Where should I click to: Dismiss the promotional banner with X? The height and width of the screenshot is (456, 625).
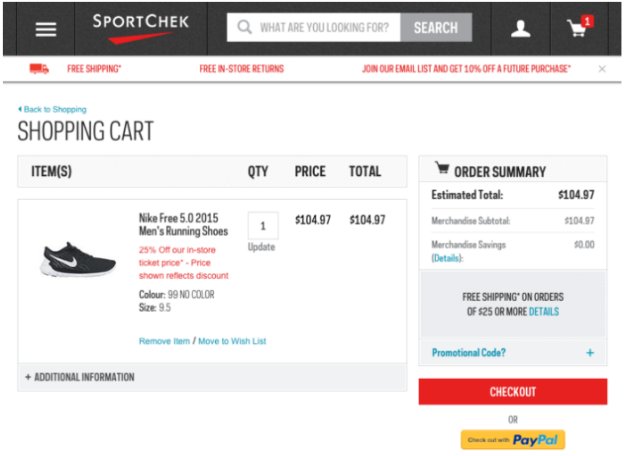coord(602,69)
